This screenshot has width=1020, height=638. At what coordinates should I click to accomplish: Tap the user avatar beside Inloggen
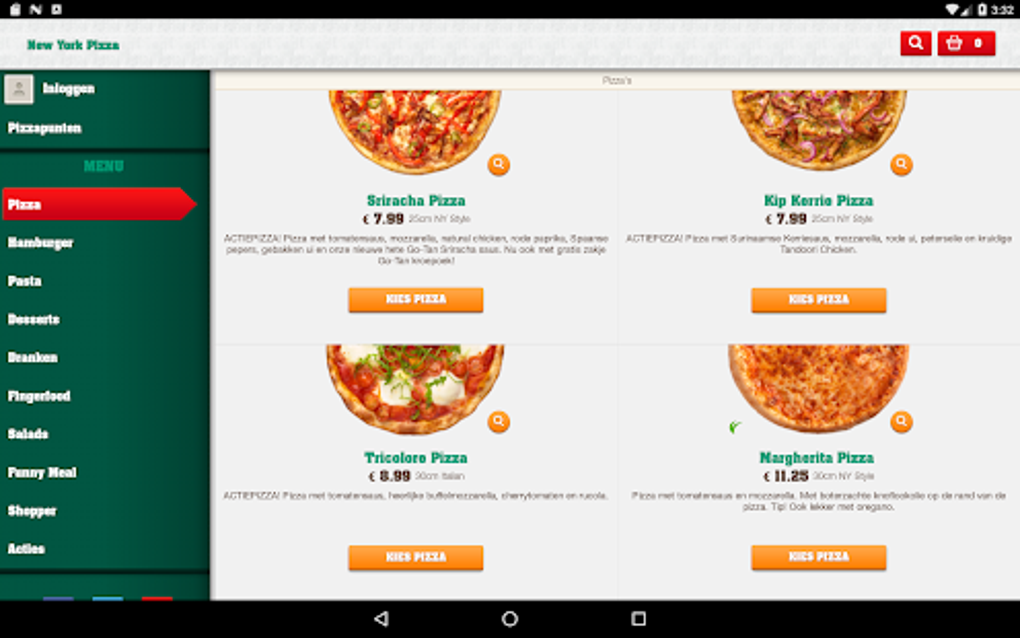[19, 89]
